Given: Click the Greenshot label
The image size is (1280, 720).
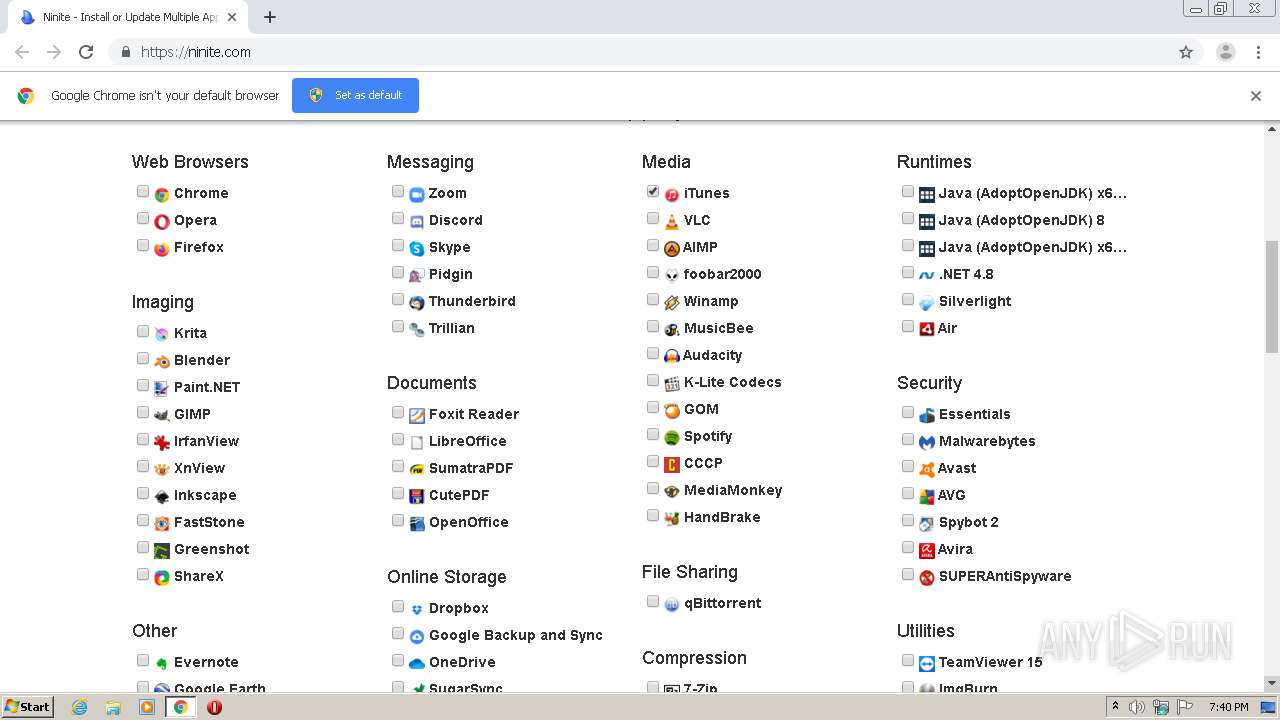Looking at the screenshot, I should coord(212,550).
